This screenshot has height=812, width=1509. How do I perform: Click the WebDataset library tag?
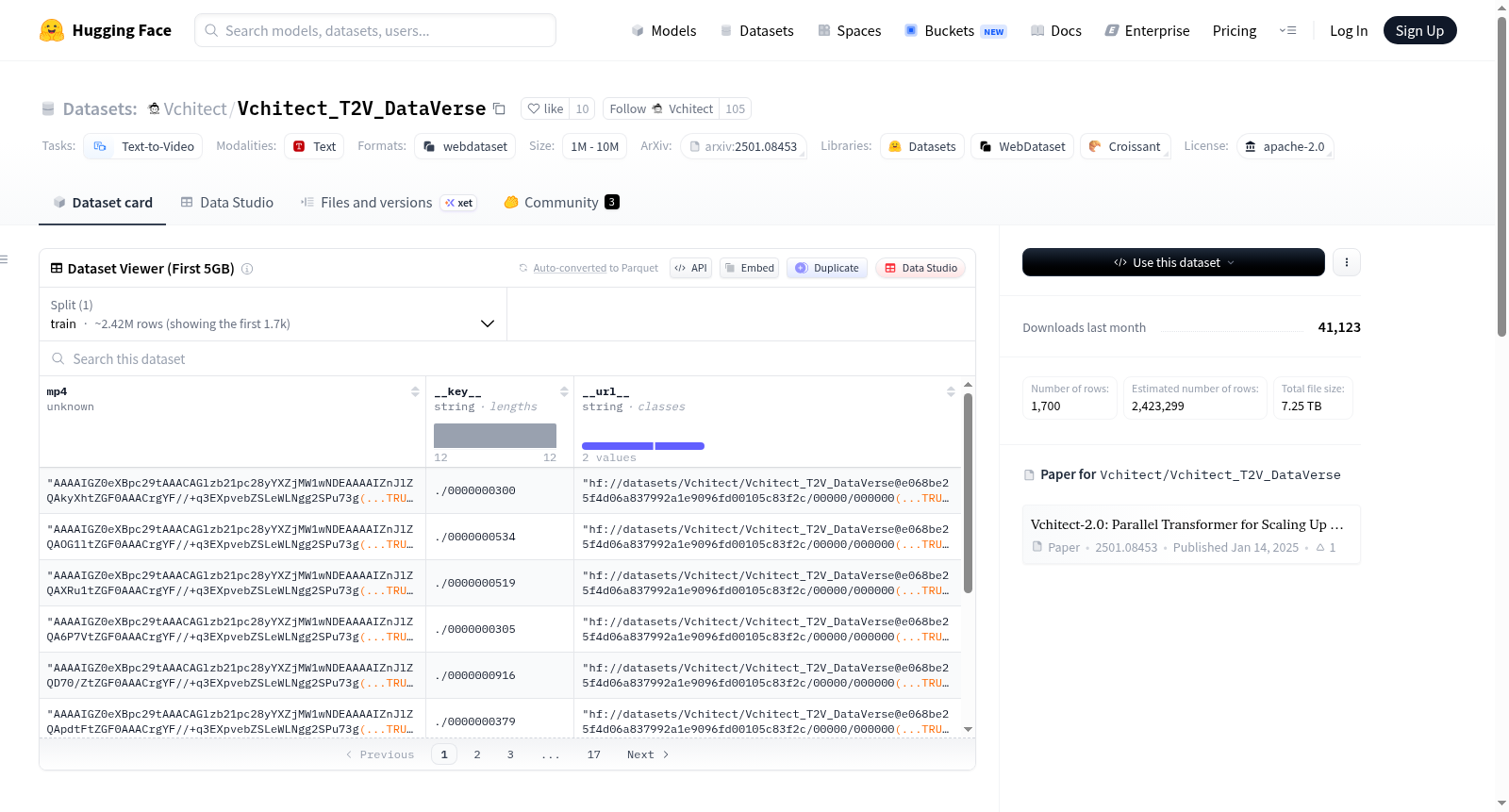(1022, 146)
